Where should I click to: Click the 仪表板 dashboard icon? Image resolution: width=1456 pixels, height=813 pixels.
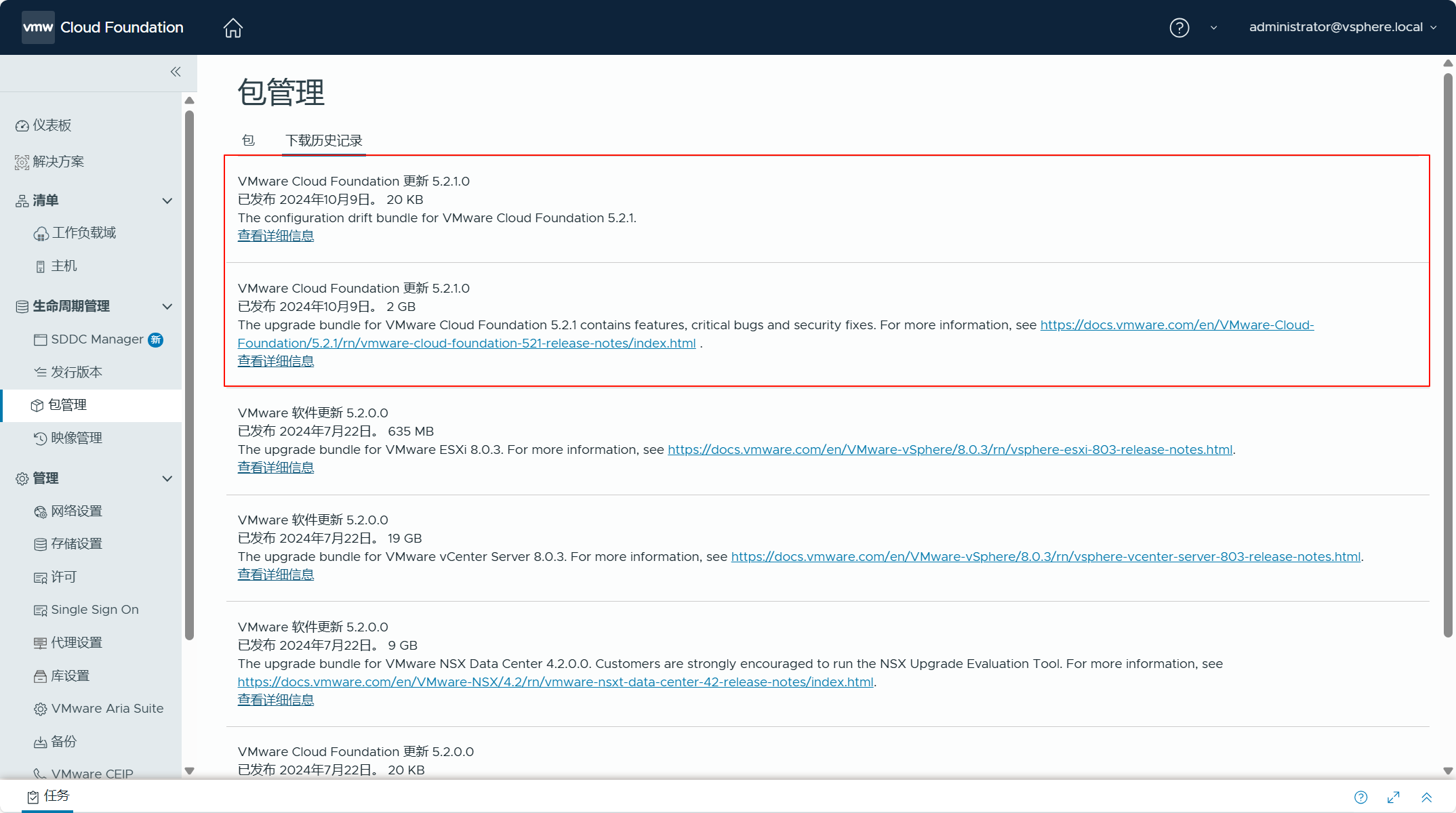coord(22,126)
